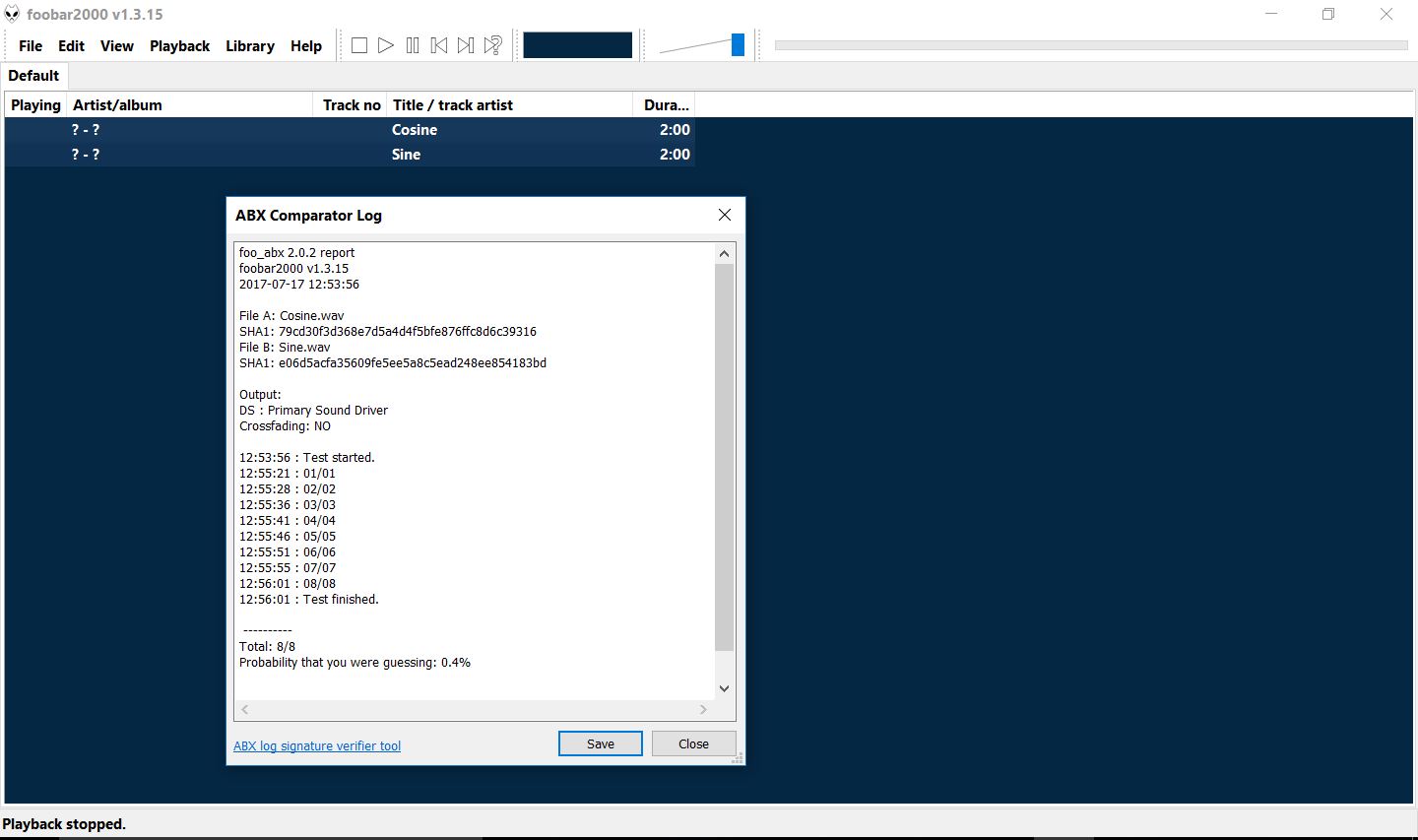Pause playback using toolbar icon
This screenshot has height=840, width=1418.
click(413, 45)
